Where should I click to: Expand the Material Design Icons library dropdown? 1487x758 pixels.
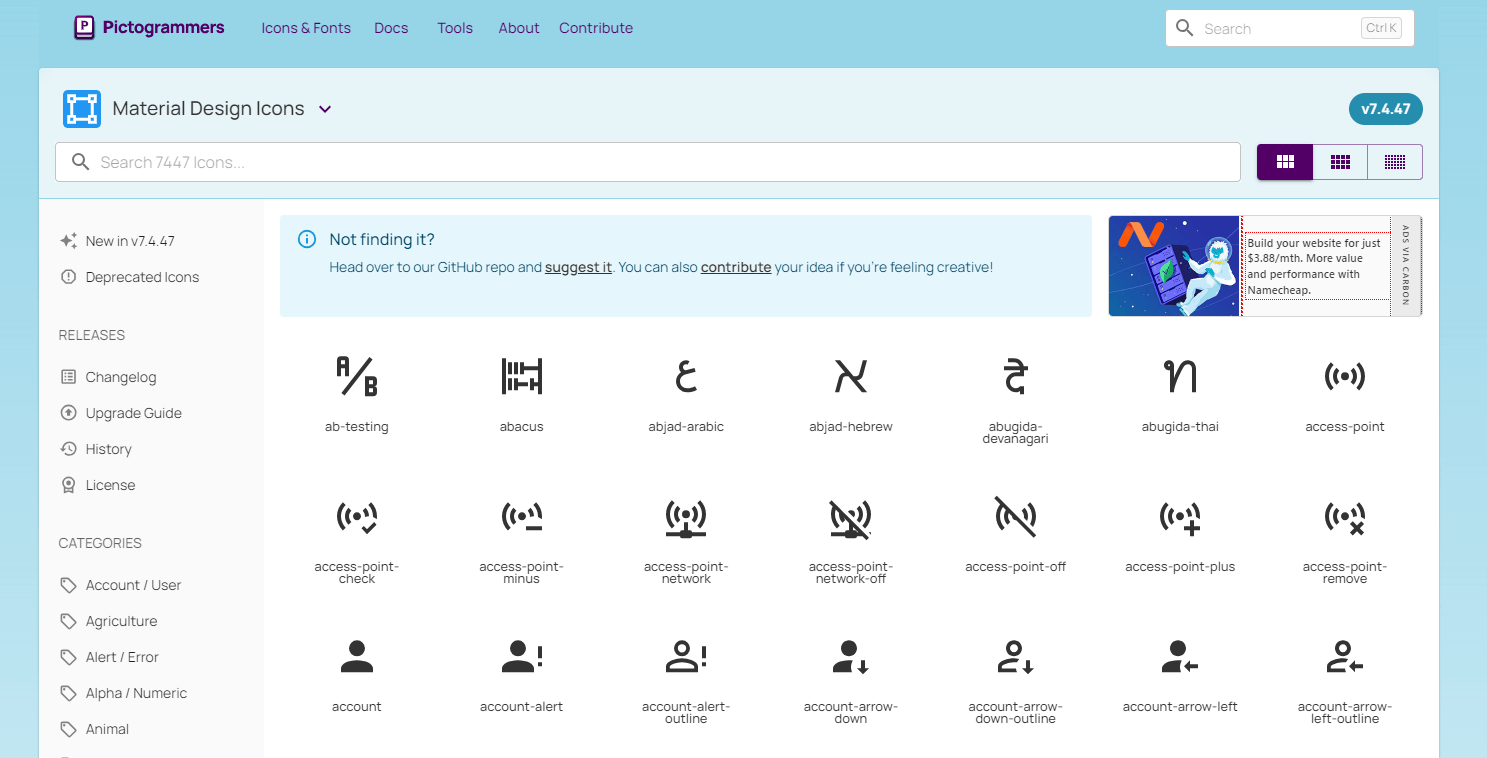[325, 109]
